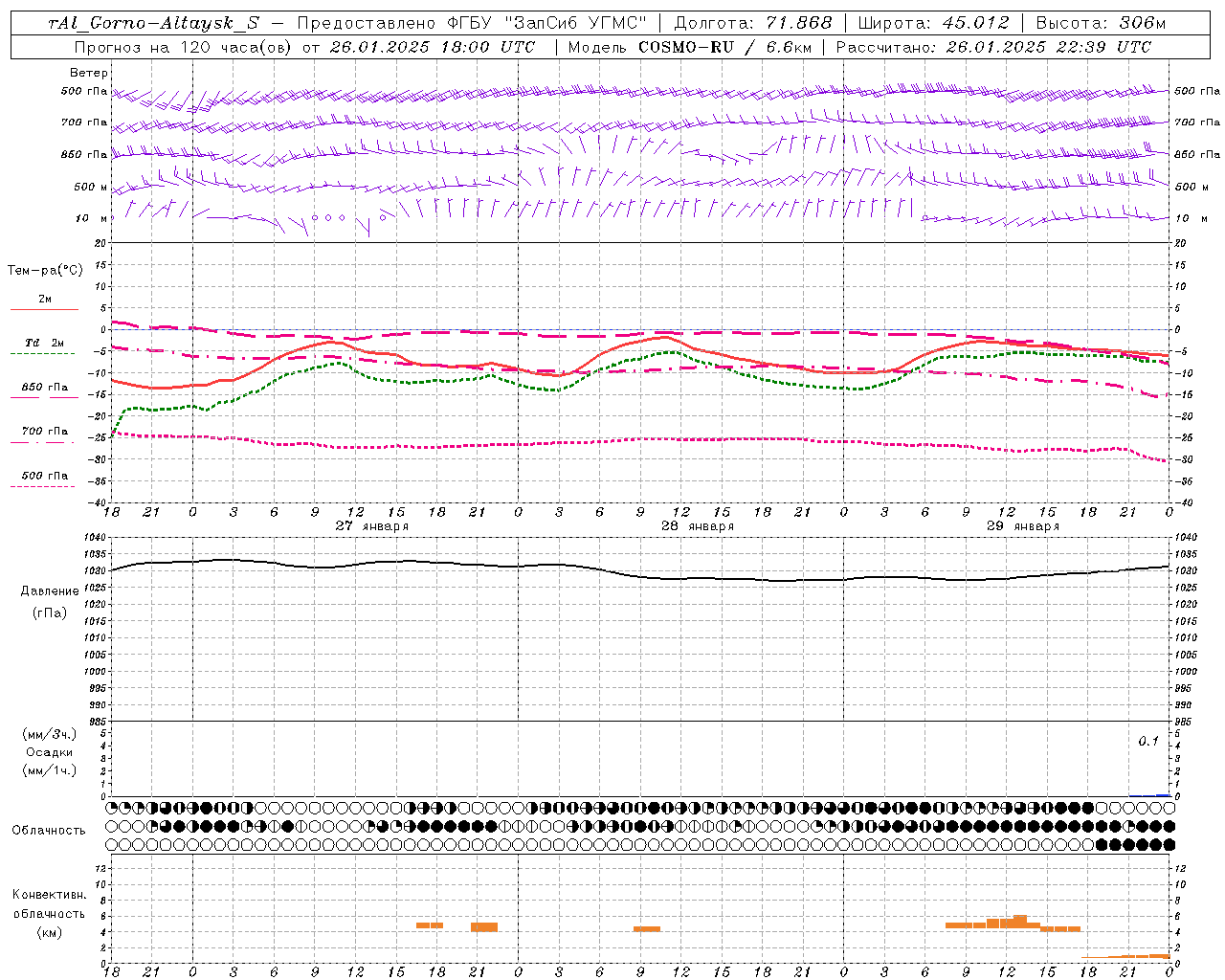This screenshot has width=1225, height=980.
Task: Select the Широта: 45.012 header value
Action: coord(933,23)
